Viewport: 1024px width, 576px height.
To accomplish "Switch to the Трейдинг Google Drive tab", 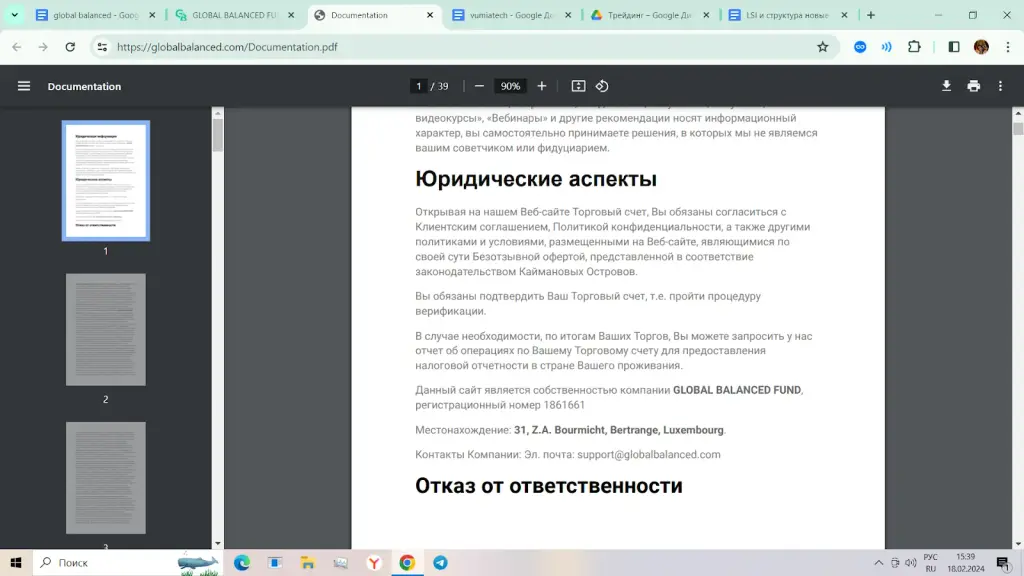I will [x=650, y=15].
